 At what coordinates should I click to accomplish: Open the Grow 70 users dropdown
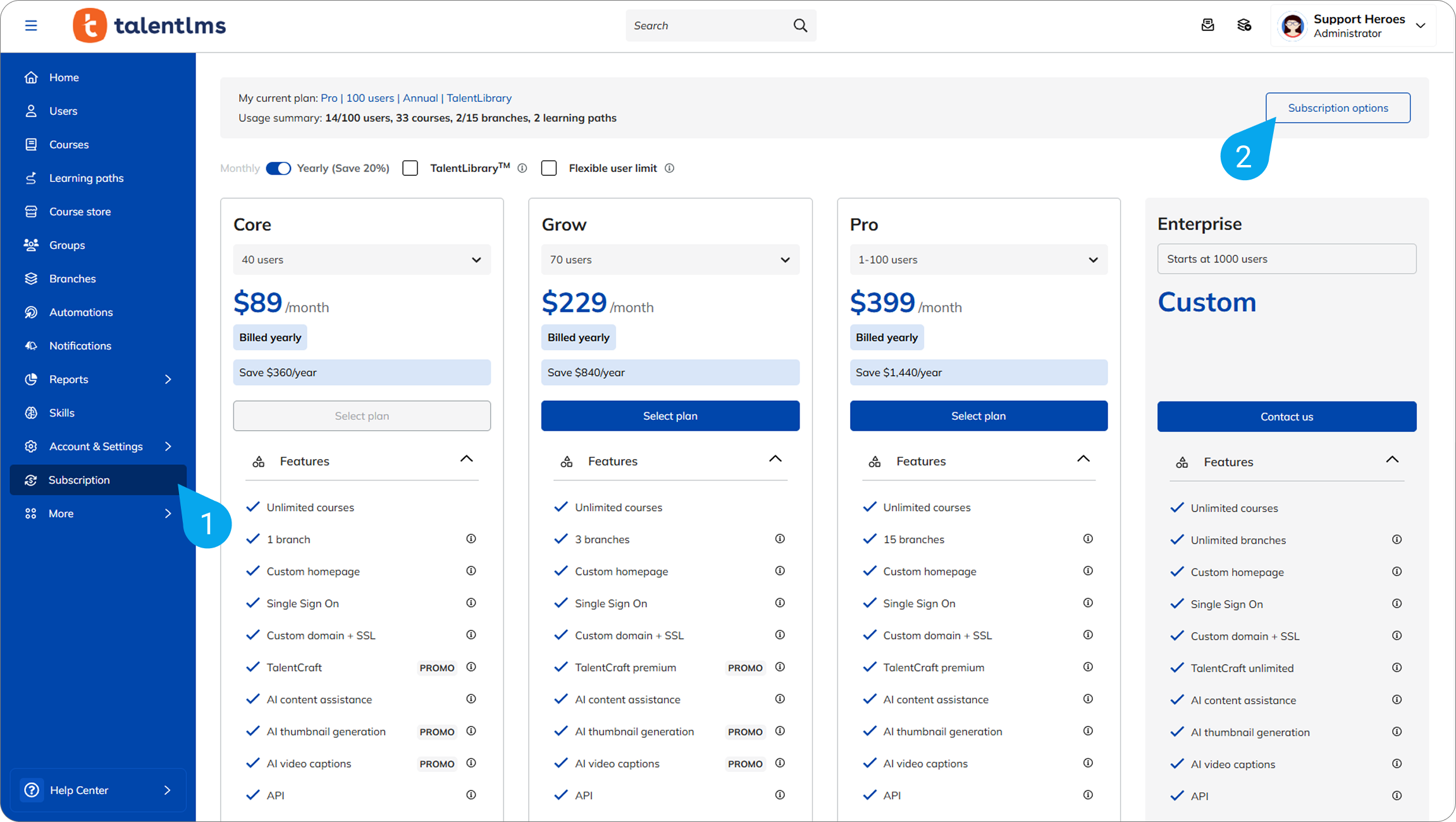[670, 260]
